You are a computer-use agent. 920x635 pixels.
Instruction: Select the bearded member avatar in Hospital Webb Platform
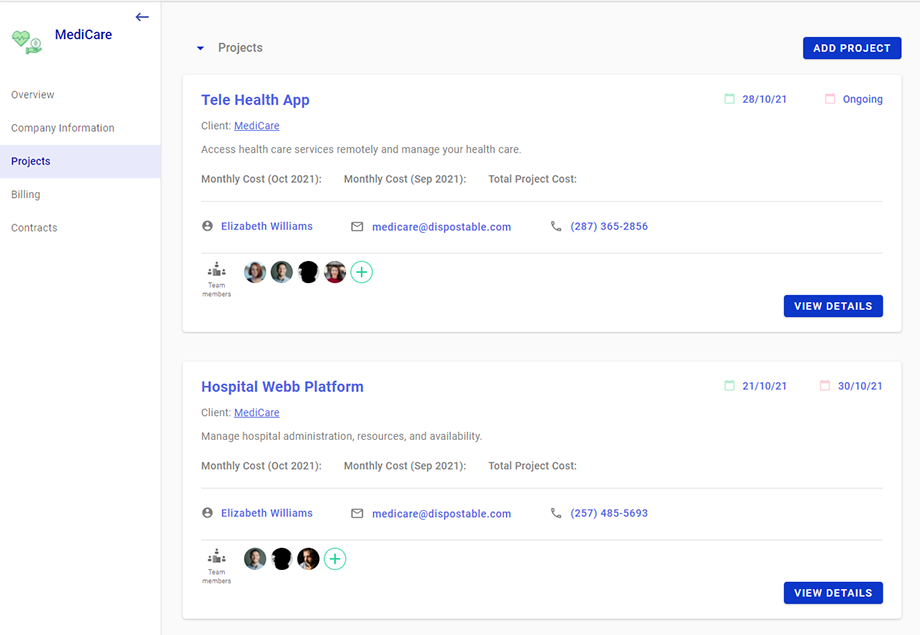(x=308, y=559)
